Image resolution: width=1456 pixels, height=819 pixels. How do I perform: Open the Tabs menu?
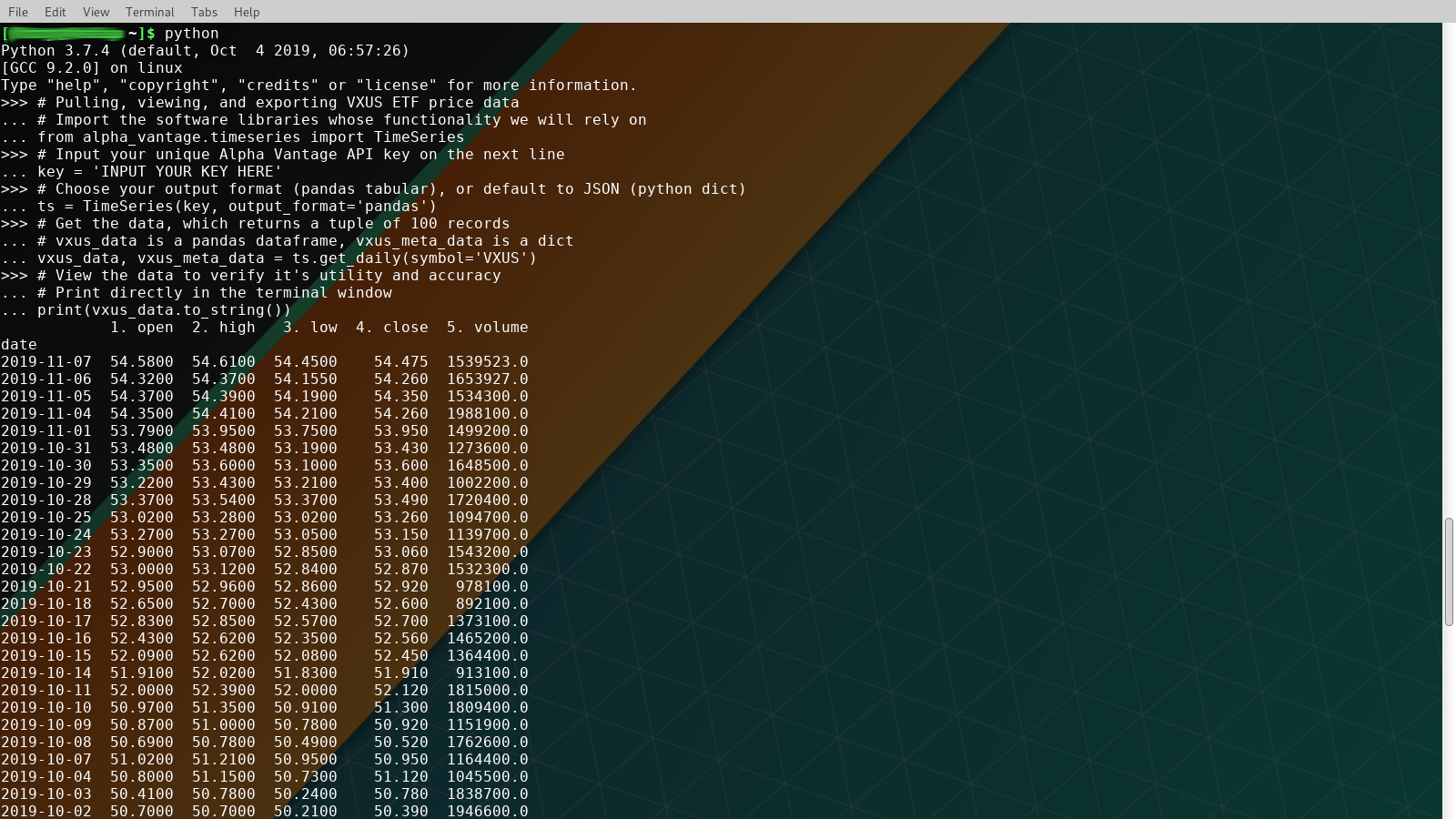pos(203,12)
